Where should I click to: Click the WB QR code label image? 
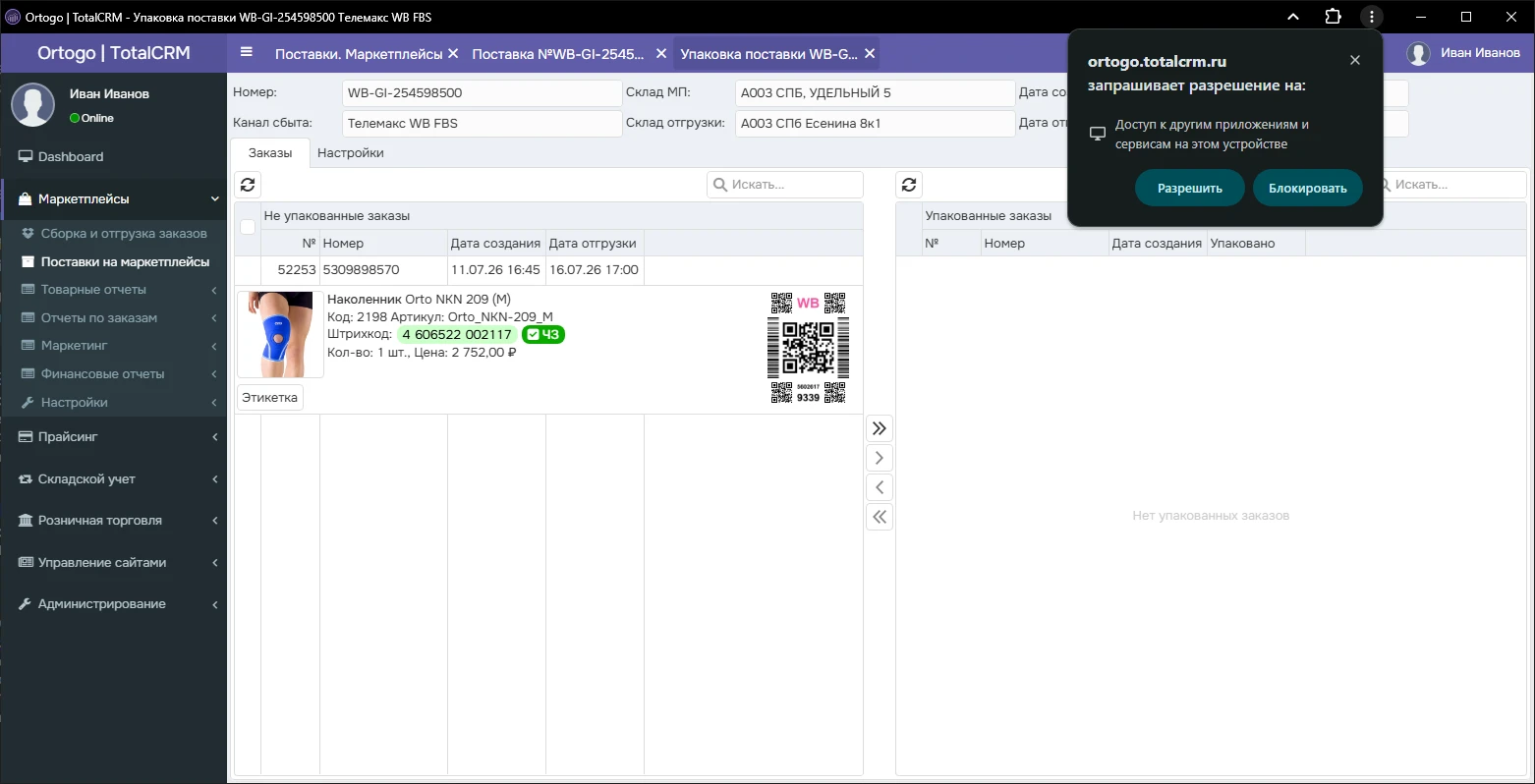point(808,348)
